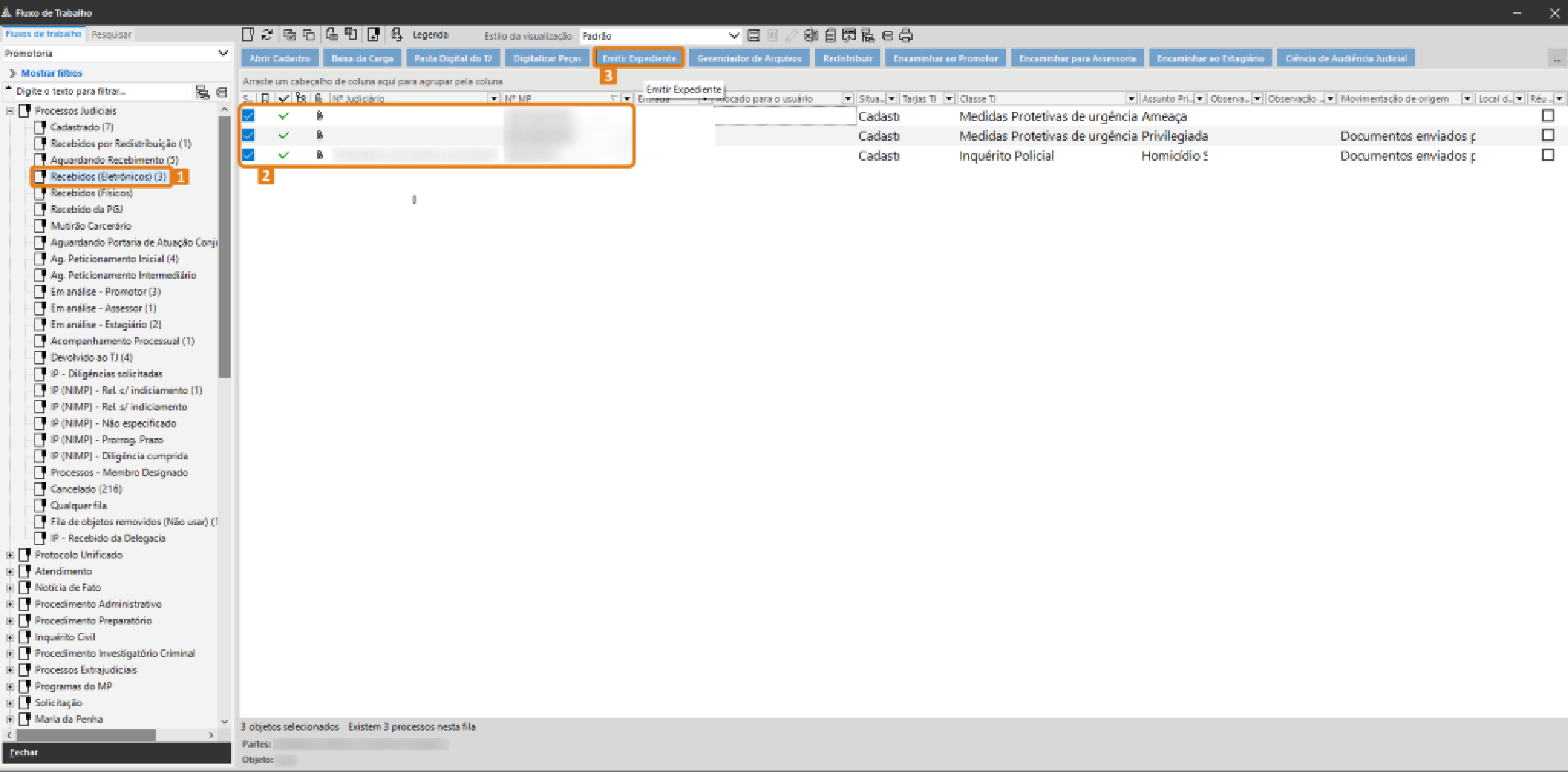The width and height of the screenshot is (1568, 772).
Task: Switch to the Pesquisar tab
Action: click(111, 35)
